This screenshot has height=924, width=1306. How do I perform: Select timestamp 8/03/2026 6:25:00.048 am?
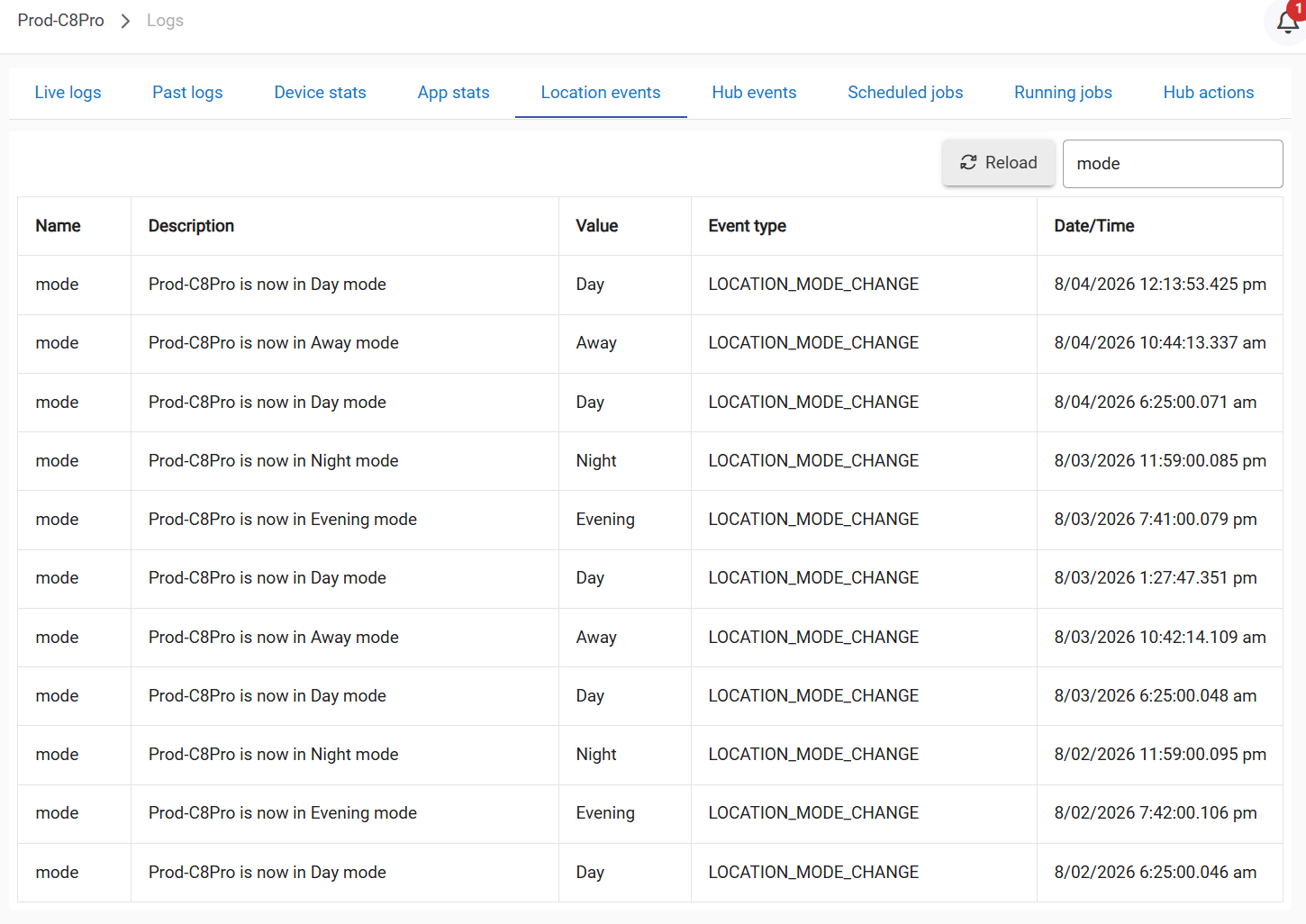click(1155, 696)
